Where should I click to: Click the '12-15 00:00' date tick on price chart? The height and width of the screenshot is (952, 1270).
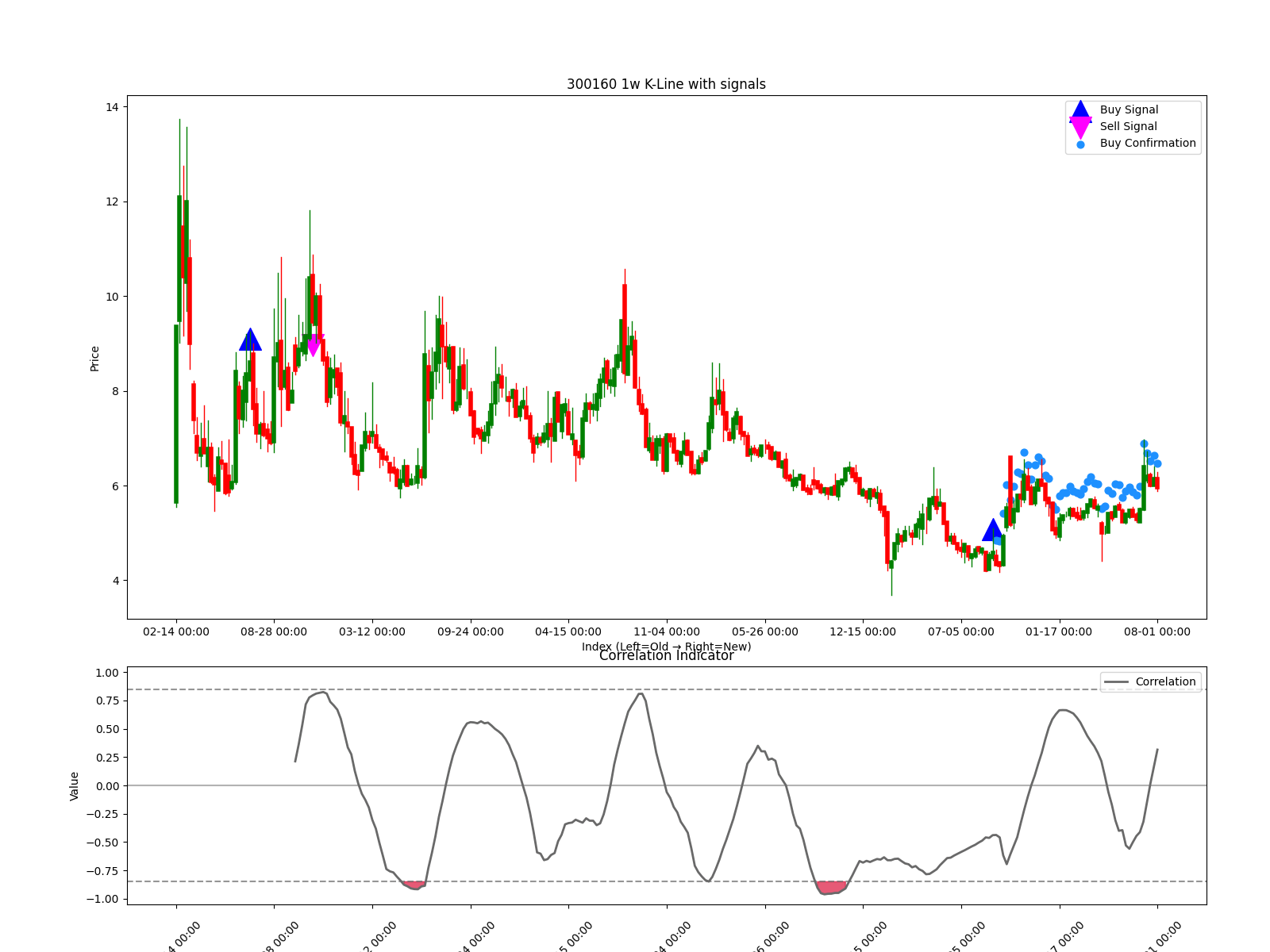click(863, 632)
